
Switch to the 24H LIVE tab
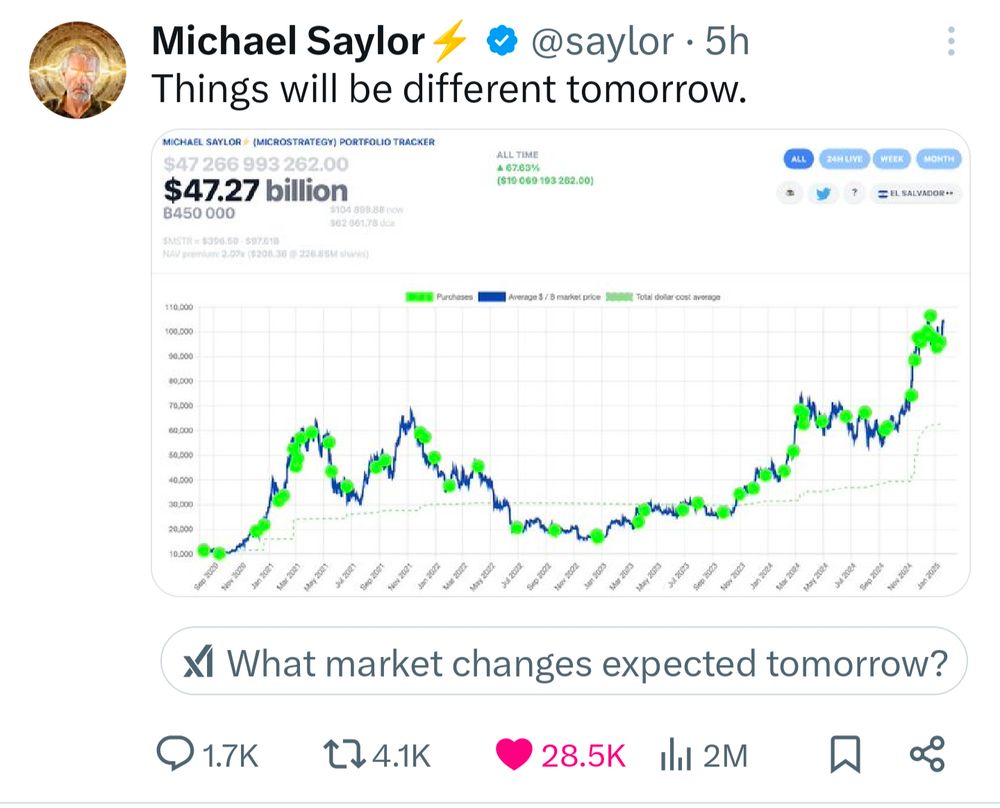tap(844, 159)
